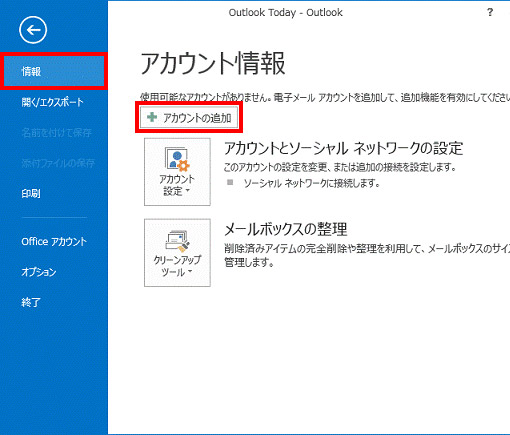This screenshot has height=435, width=510.
Task: Expand the クリーンアップ ツール dropdown button
Action: coord(177,253)
